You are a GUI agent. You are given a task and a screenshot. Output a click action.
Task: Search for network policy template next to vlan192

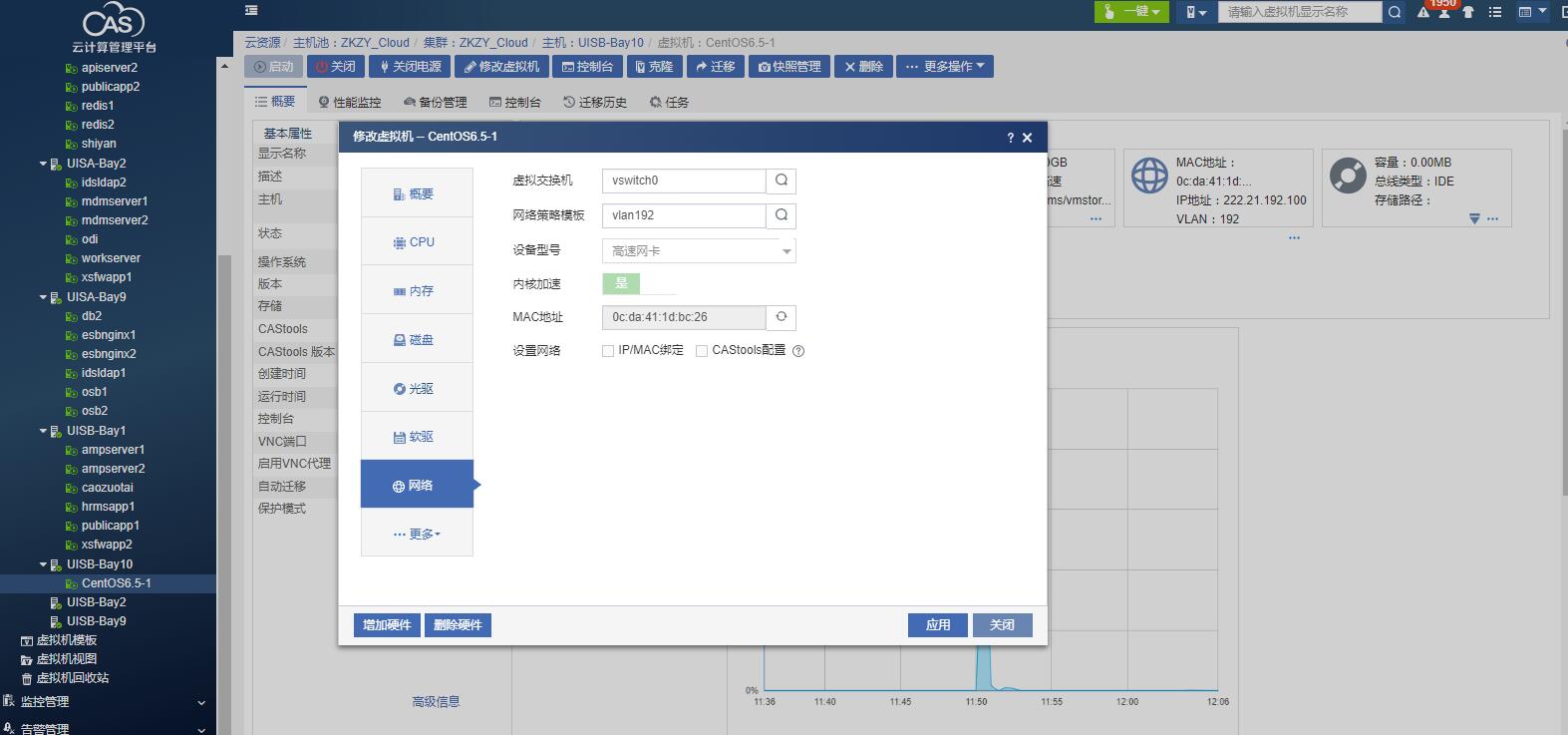point(782,215)
